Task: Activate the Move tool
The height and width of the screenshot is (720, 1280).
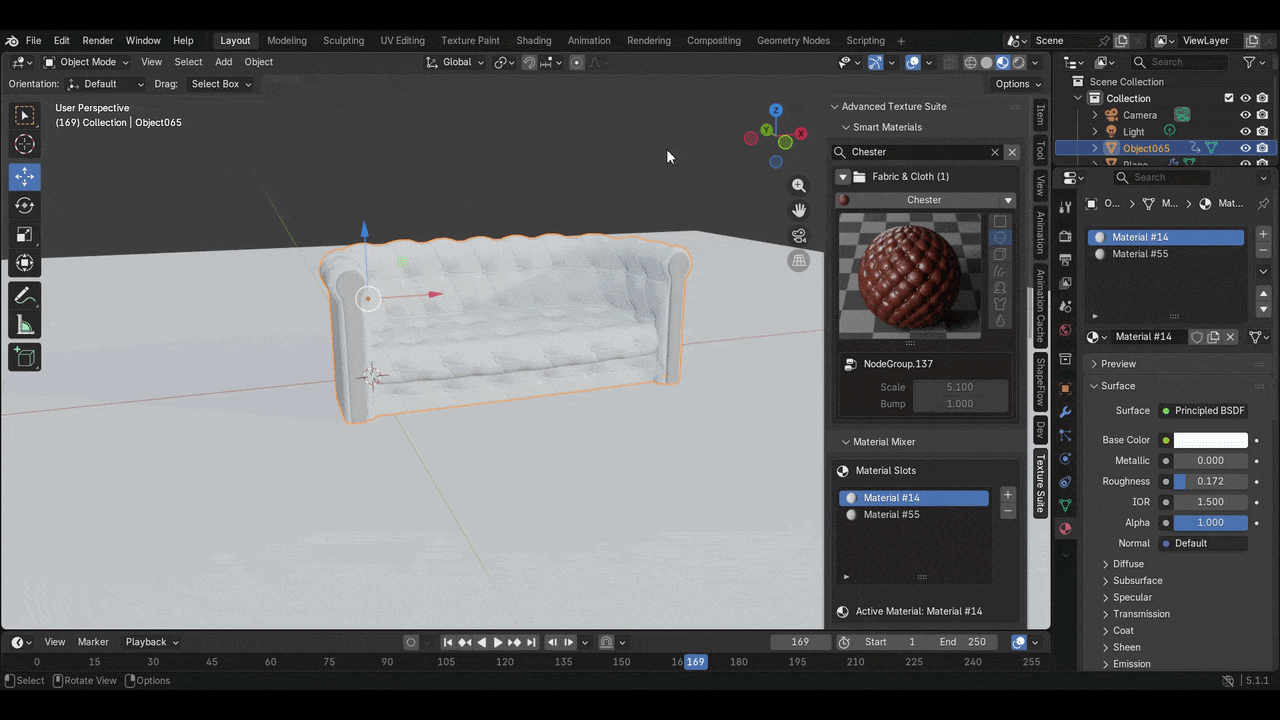Action: 25,176
